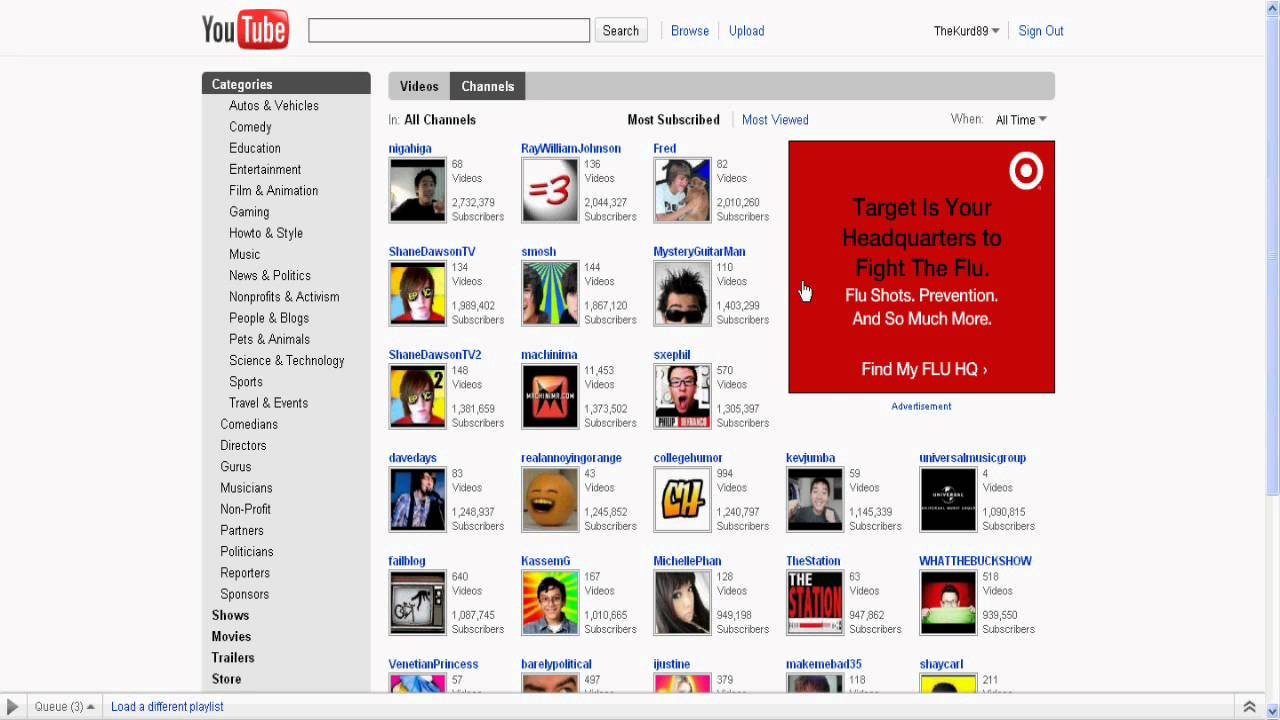Open MysteryGuitarMan channel thumbnail

pos(682,293)
